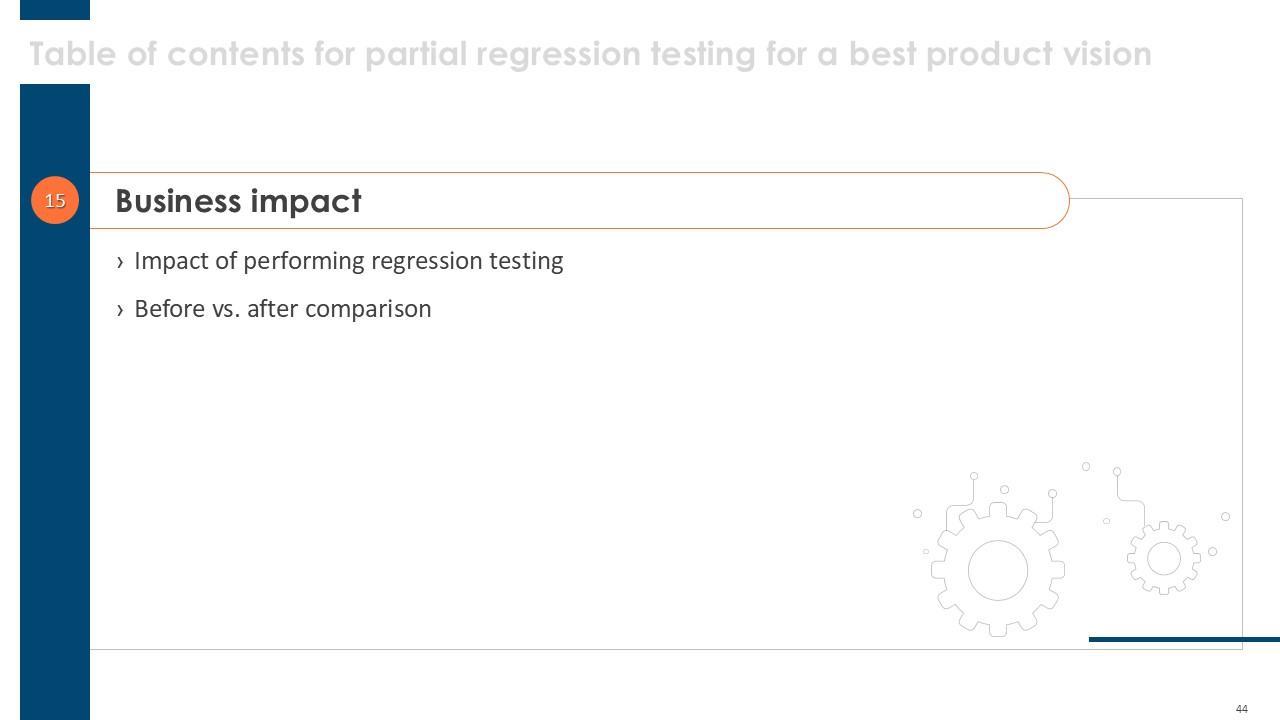Click the circle node right of the small gear
The image size is (1280, 720).
coord(1213,551)
